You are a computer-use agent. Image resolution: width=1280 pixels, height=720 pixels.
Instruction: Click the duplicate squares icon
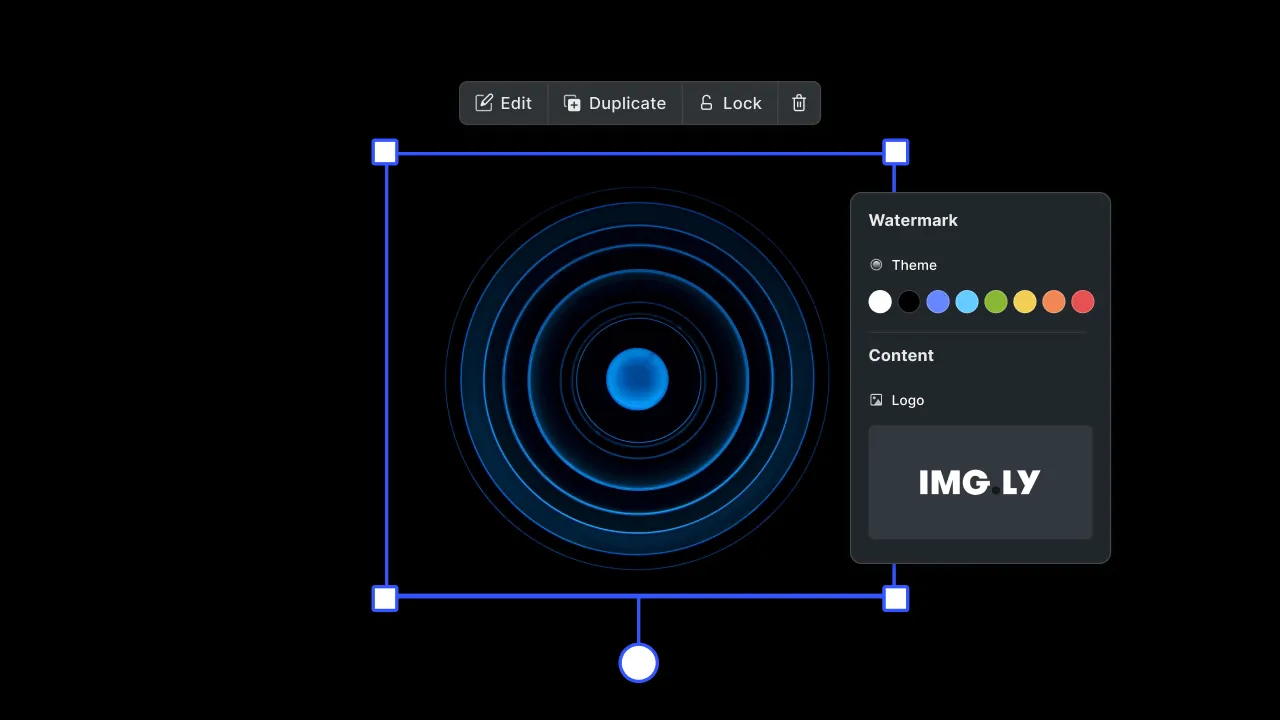tap(572, 103)
